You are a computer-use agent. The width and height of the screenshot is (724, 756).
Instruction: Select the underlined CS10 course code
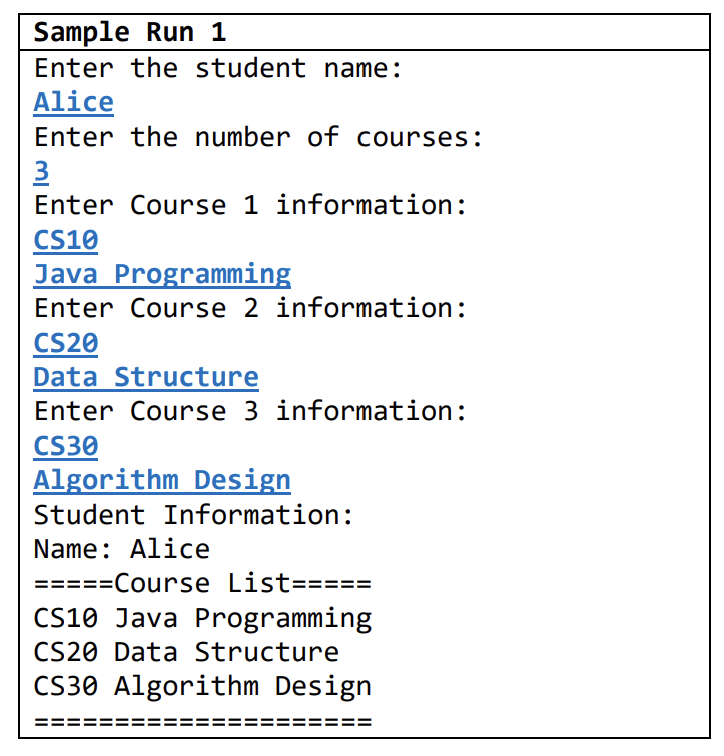point(66,240)
